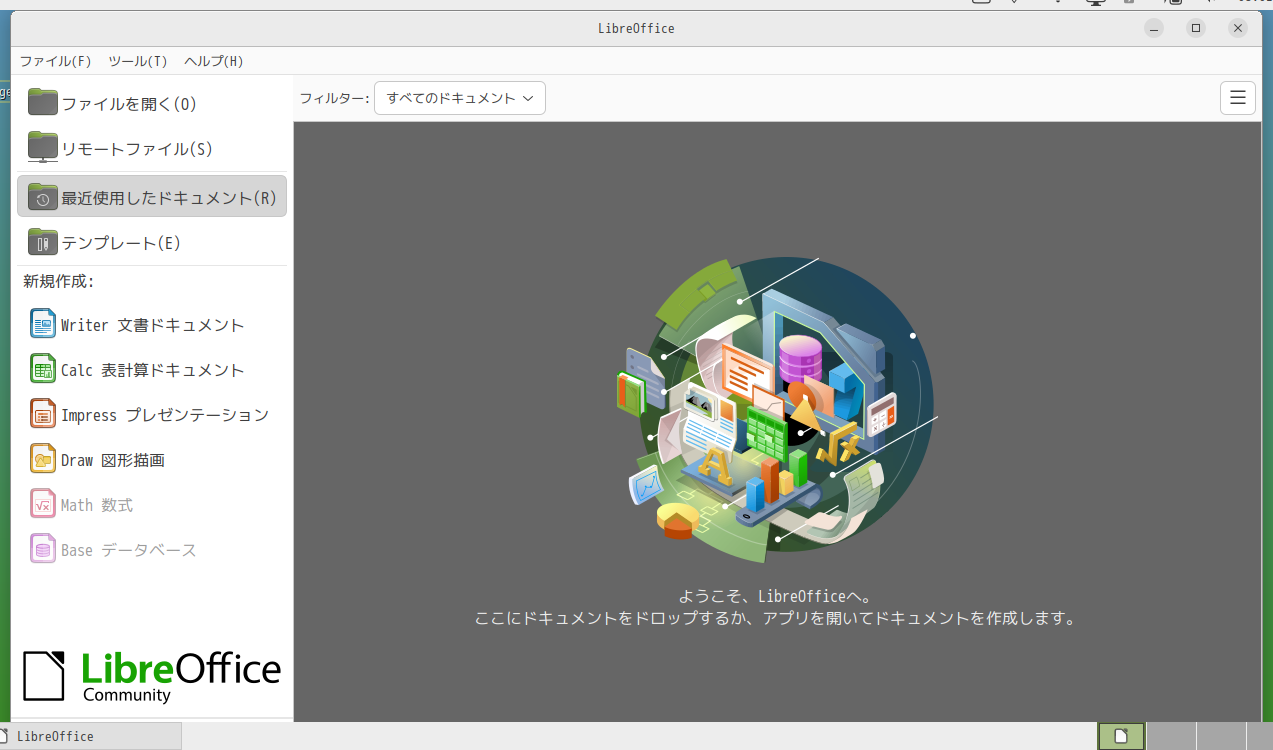Minimize the LibreOffice window
1273x750 pixels.
click(x=1154, y=28)
